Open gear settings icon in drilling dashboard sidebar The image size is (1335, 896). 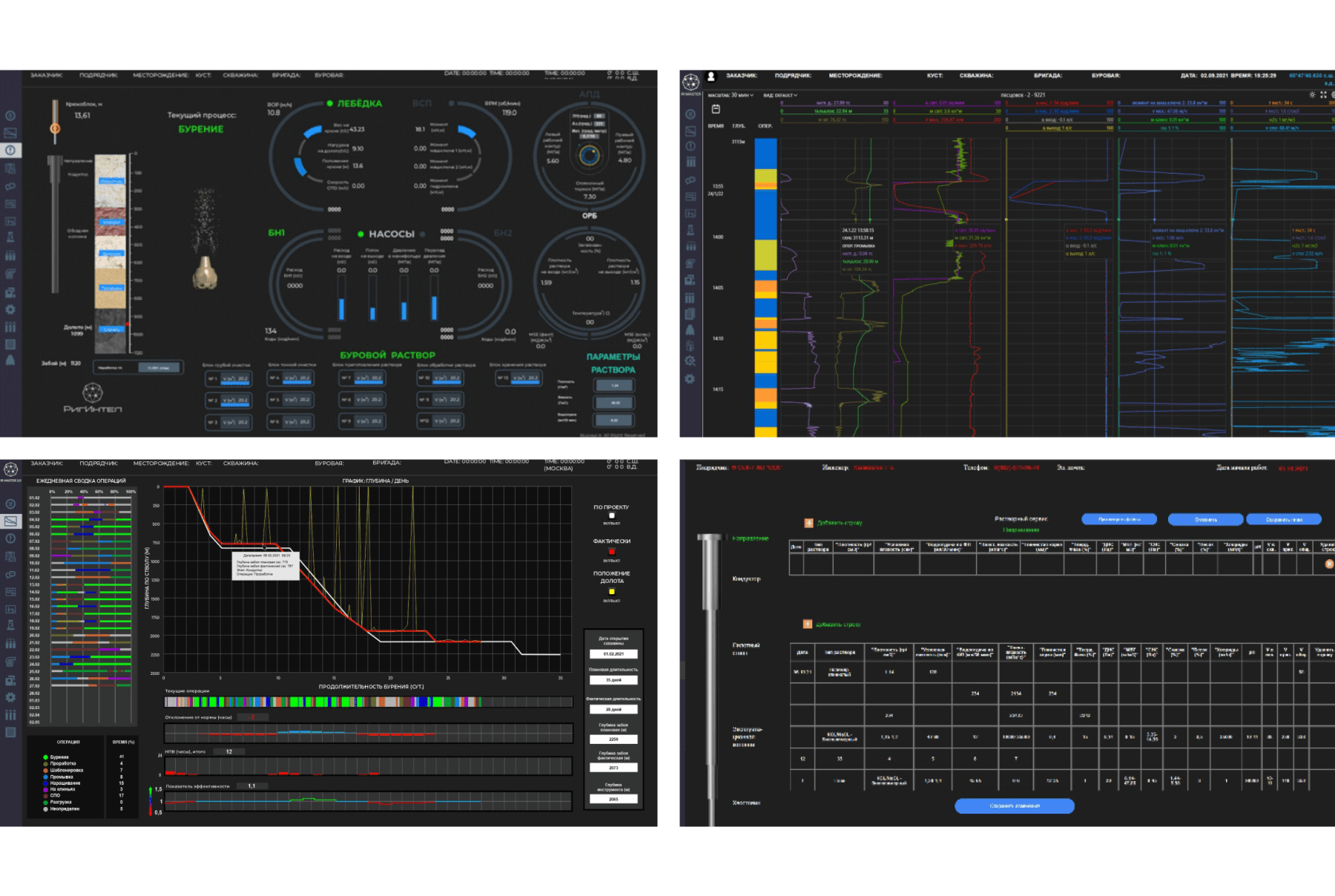point(10,309)
